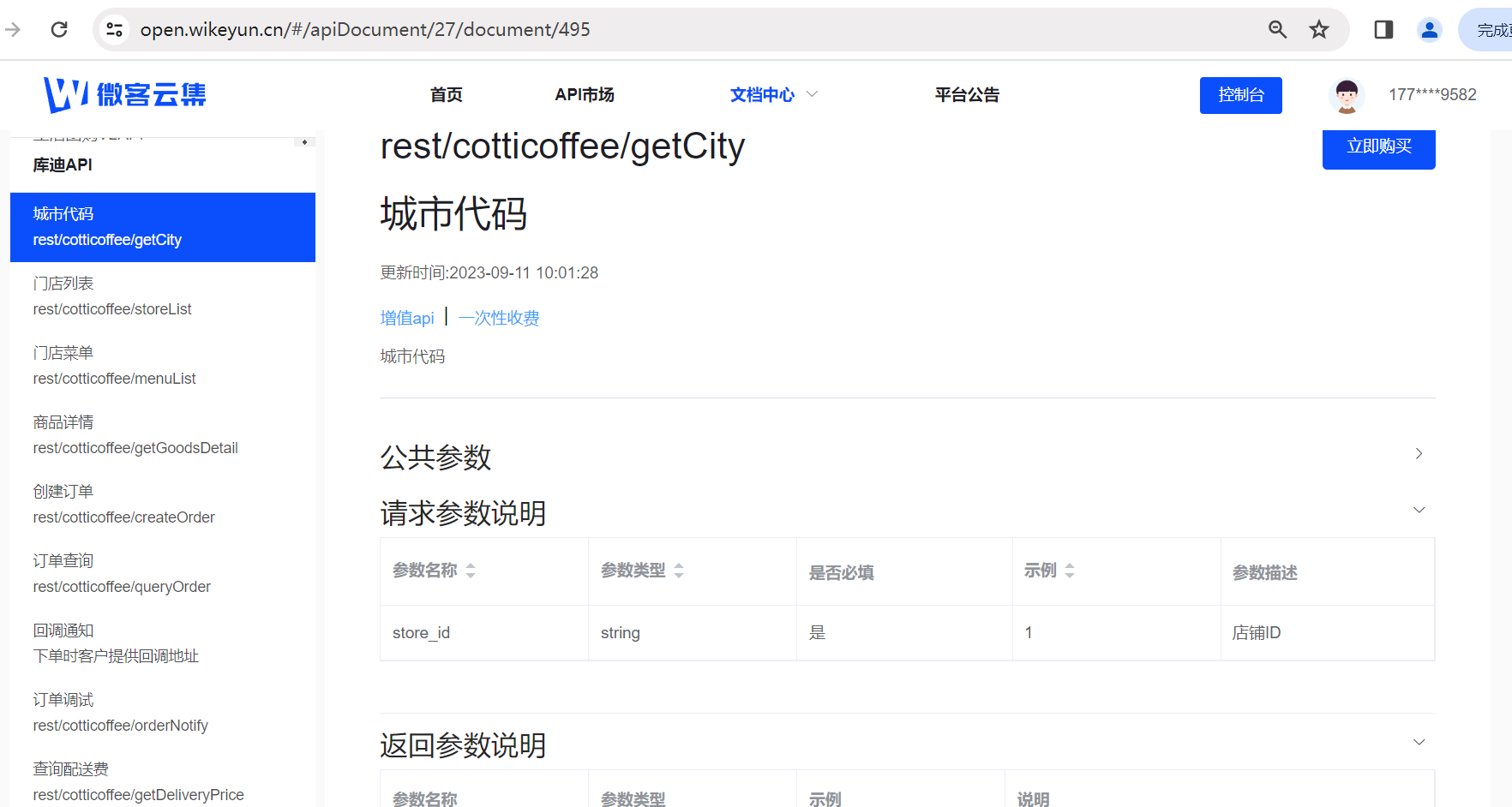Toggle the browser side panel icon
The width and height of the screenshot is (1512, 807).
[1383, 30]
